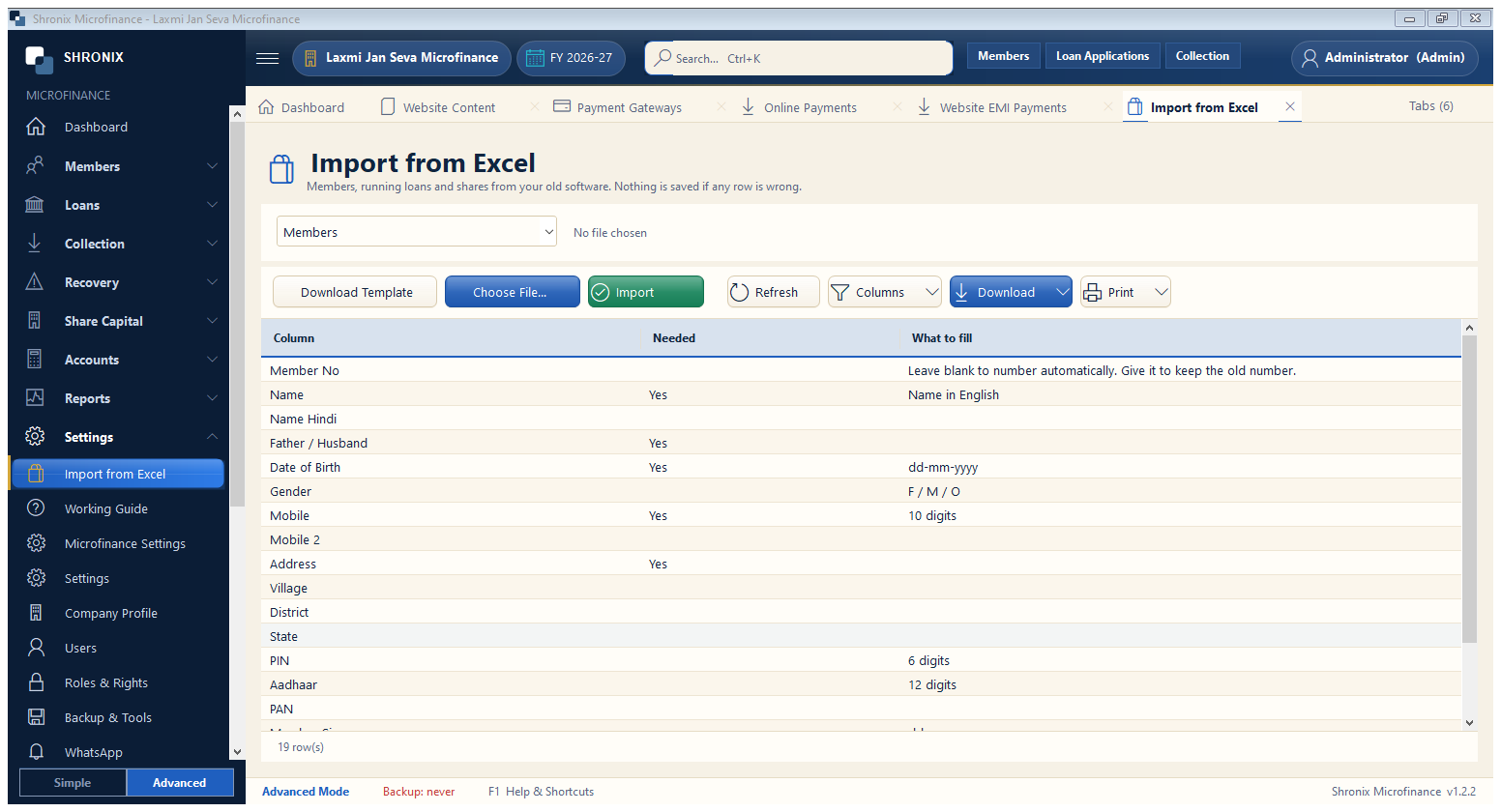Switch to the Dashboard tab
The width and height of the screenshot is (1501, 812).
click(302, 107)
